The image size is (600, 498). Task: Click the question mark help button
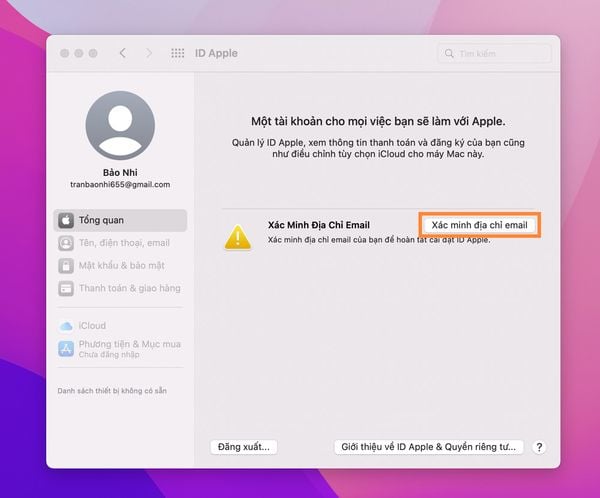pos(539,447)
